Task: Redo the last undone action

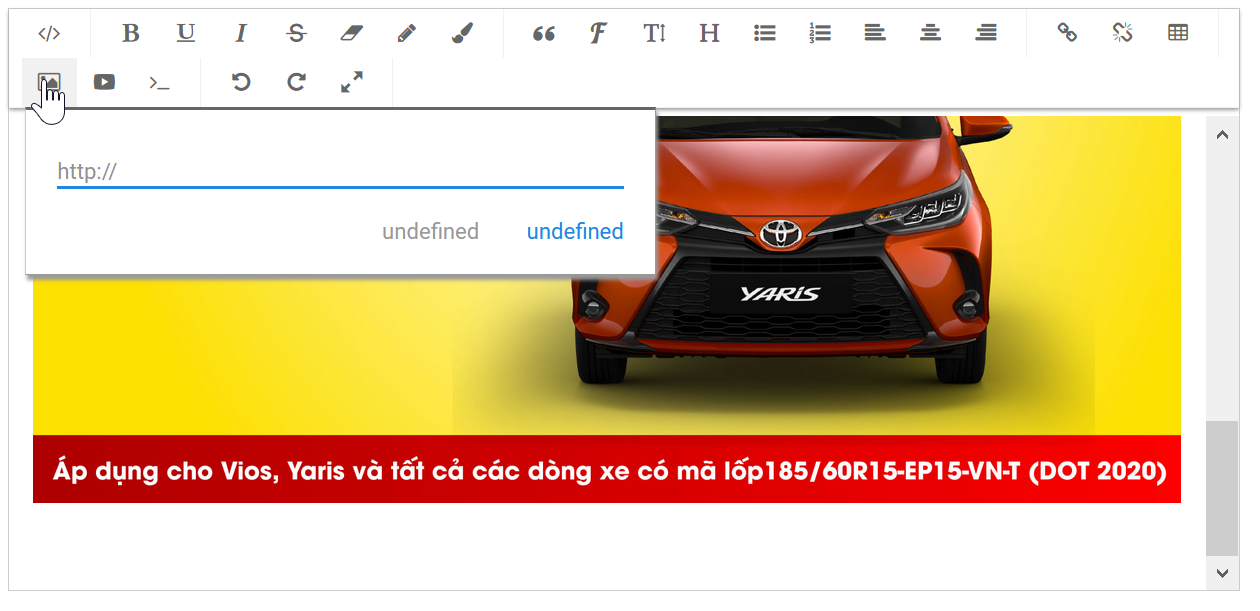Action: point(296,82)
